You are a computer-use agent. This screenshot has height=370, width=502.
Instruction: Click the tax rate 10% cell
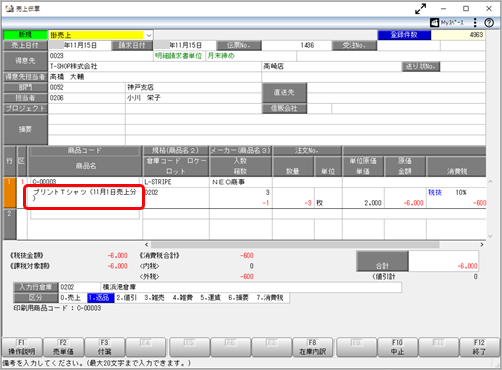(x=461, y=192)
